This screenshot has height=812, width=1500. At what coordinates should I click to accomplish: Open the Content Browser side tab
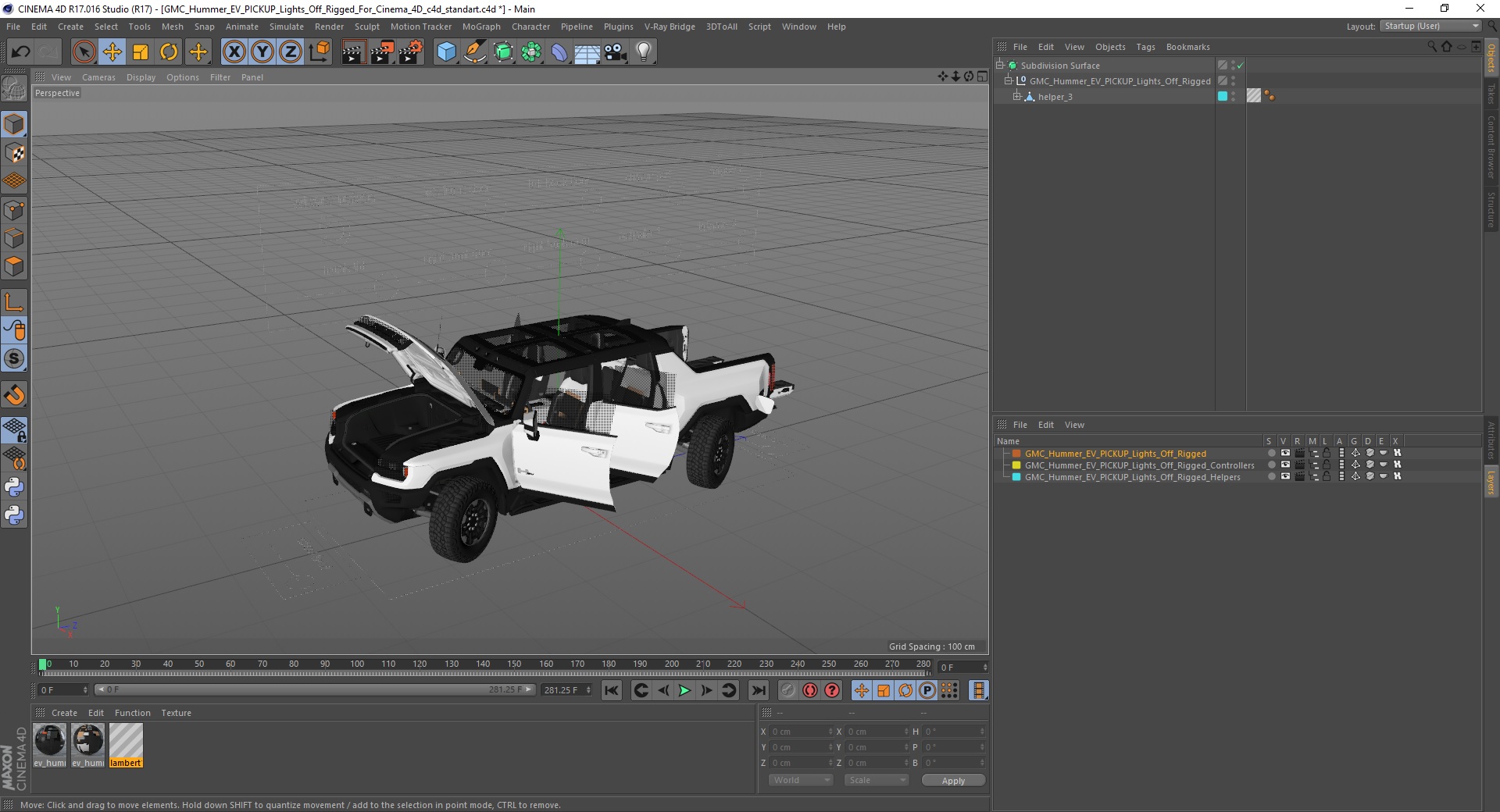[x=1491, y=147]
